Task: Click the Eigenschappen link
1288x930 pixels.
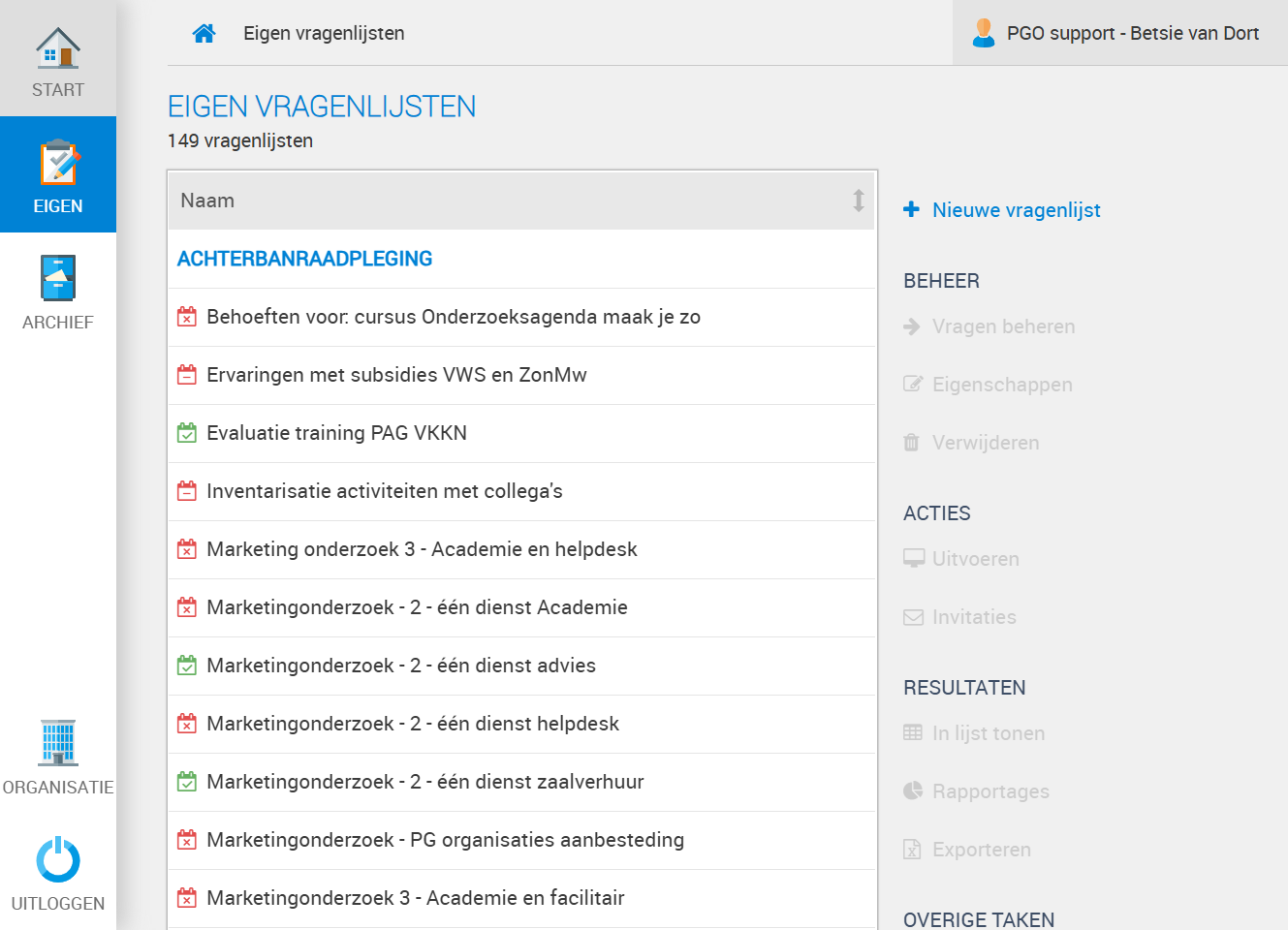Action: tap(1002, 385)
